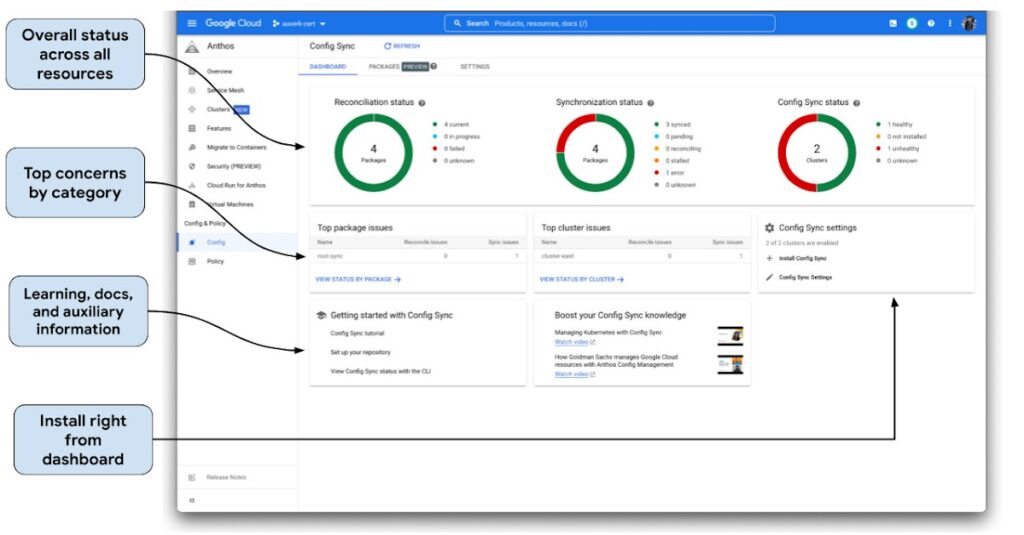This screenshot has height=535, width=1024.
Task: Click the Security (PREVIEW) shield icon
Action: [192, 166]
